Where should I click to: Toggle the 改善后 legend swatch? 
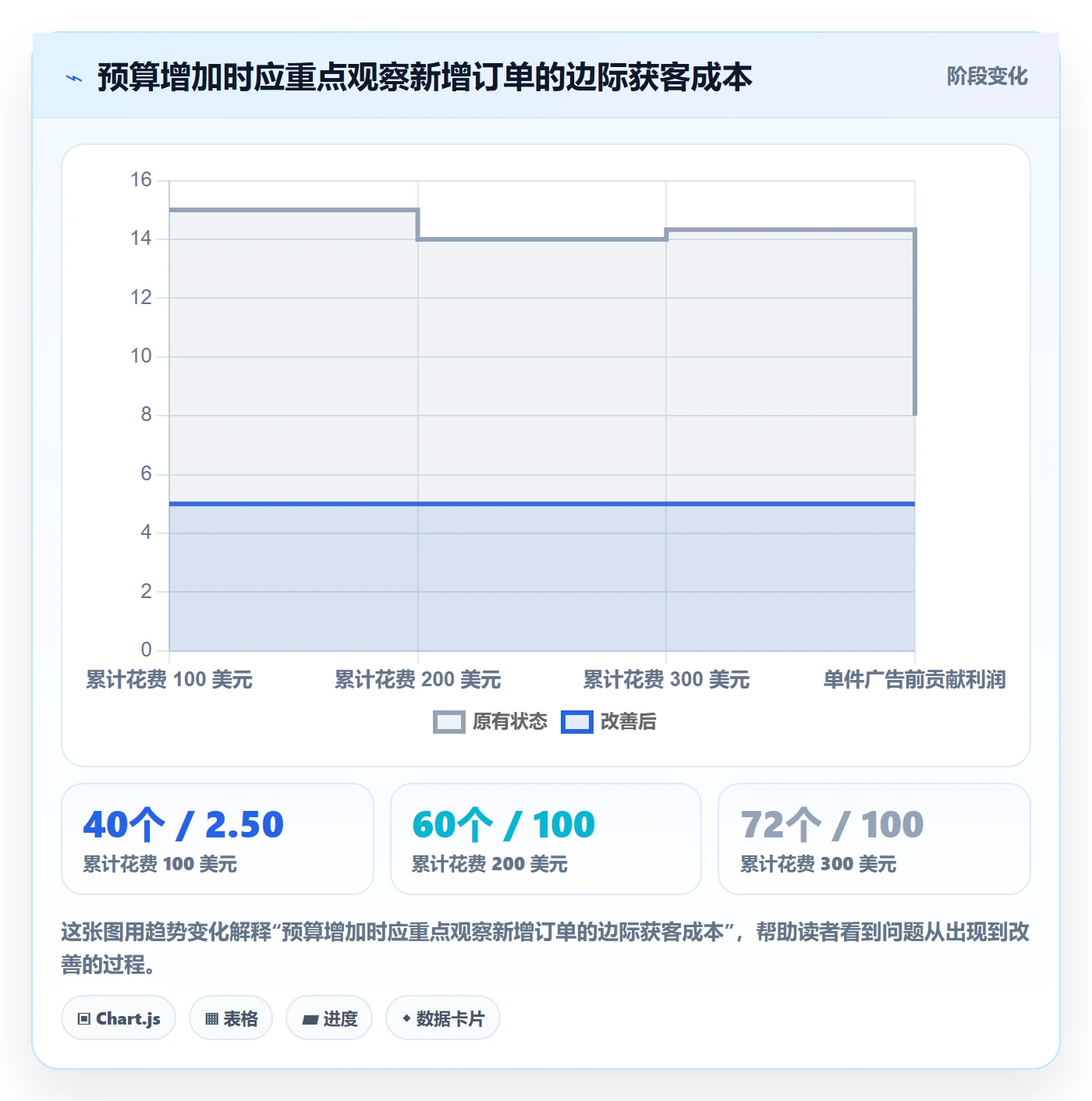(577, 722)
